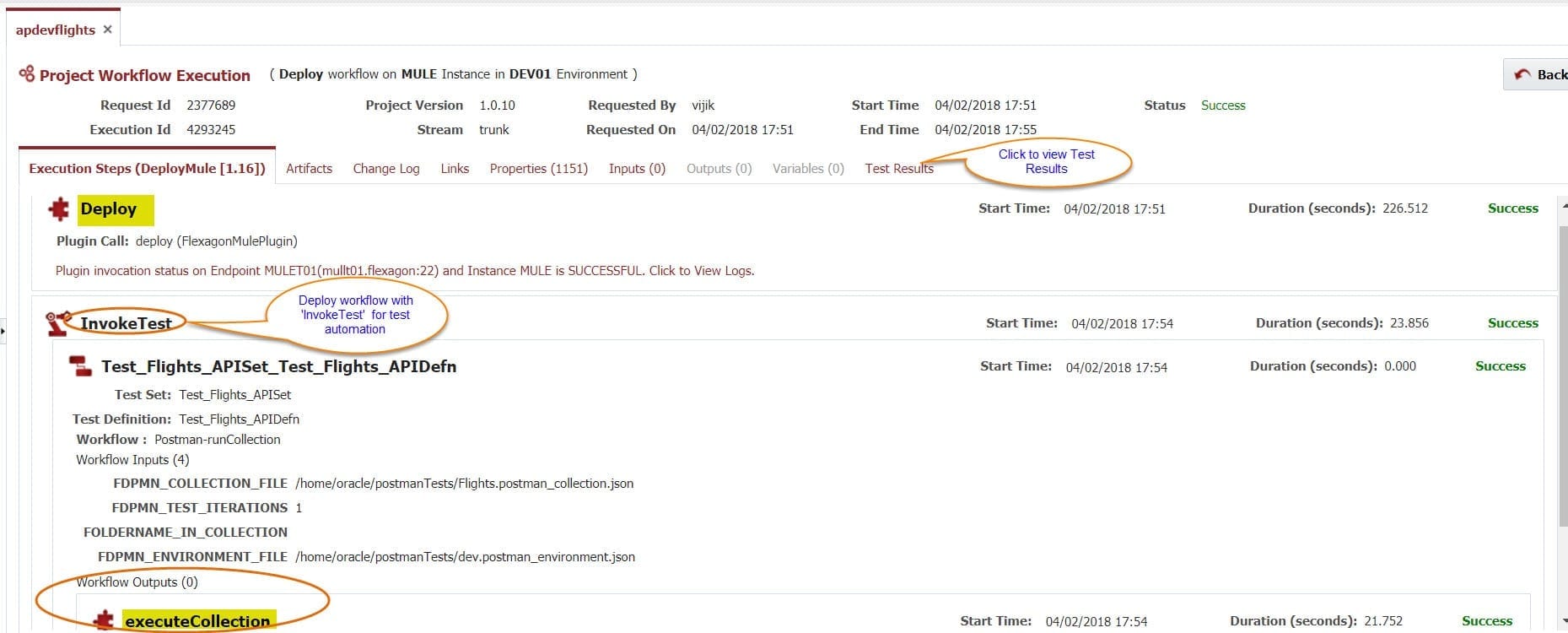Click the Project Version value 1.0.10

tap(497, 105)
